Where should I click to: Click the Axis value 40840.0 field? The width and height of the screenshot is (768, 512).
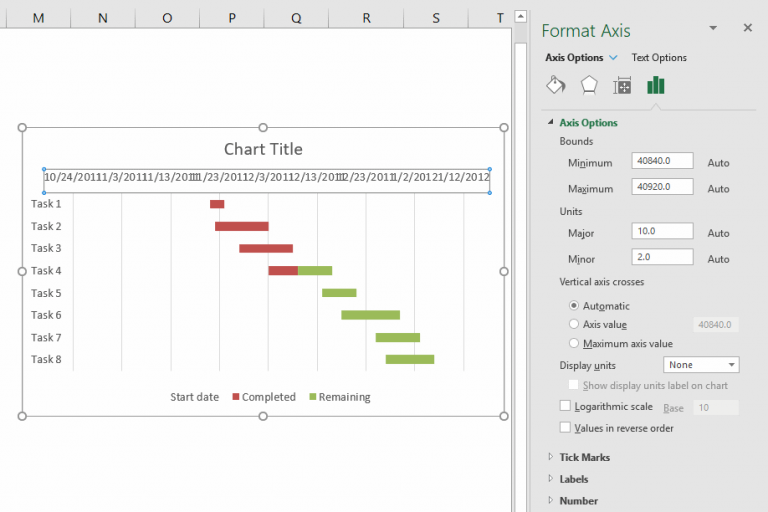(716, 324)
